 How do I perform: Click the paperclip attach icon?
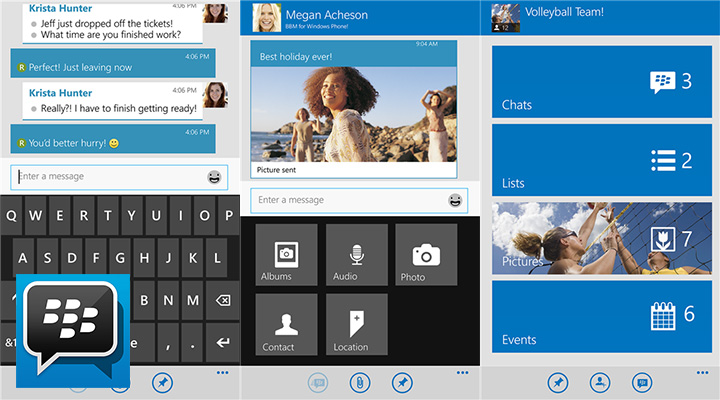tap(360, 382)
